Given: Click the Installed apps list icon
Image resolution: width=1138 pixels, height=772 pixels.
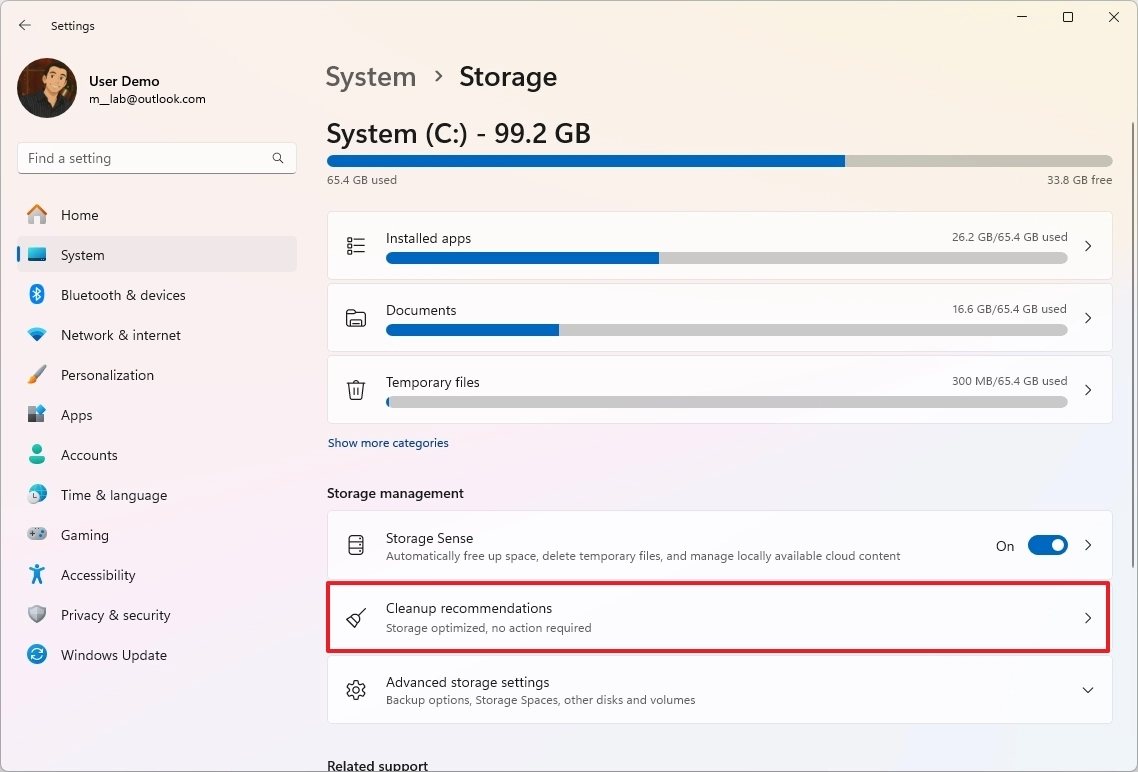Looking at the screenshot, I should (x=356, y=246).
